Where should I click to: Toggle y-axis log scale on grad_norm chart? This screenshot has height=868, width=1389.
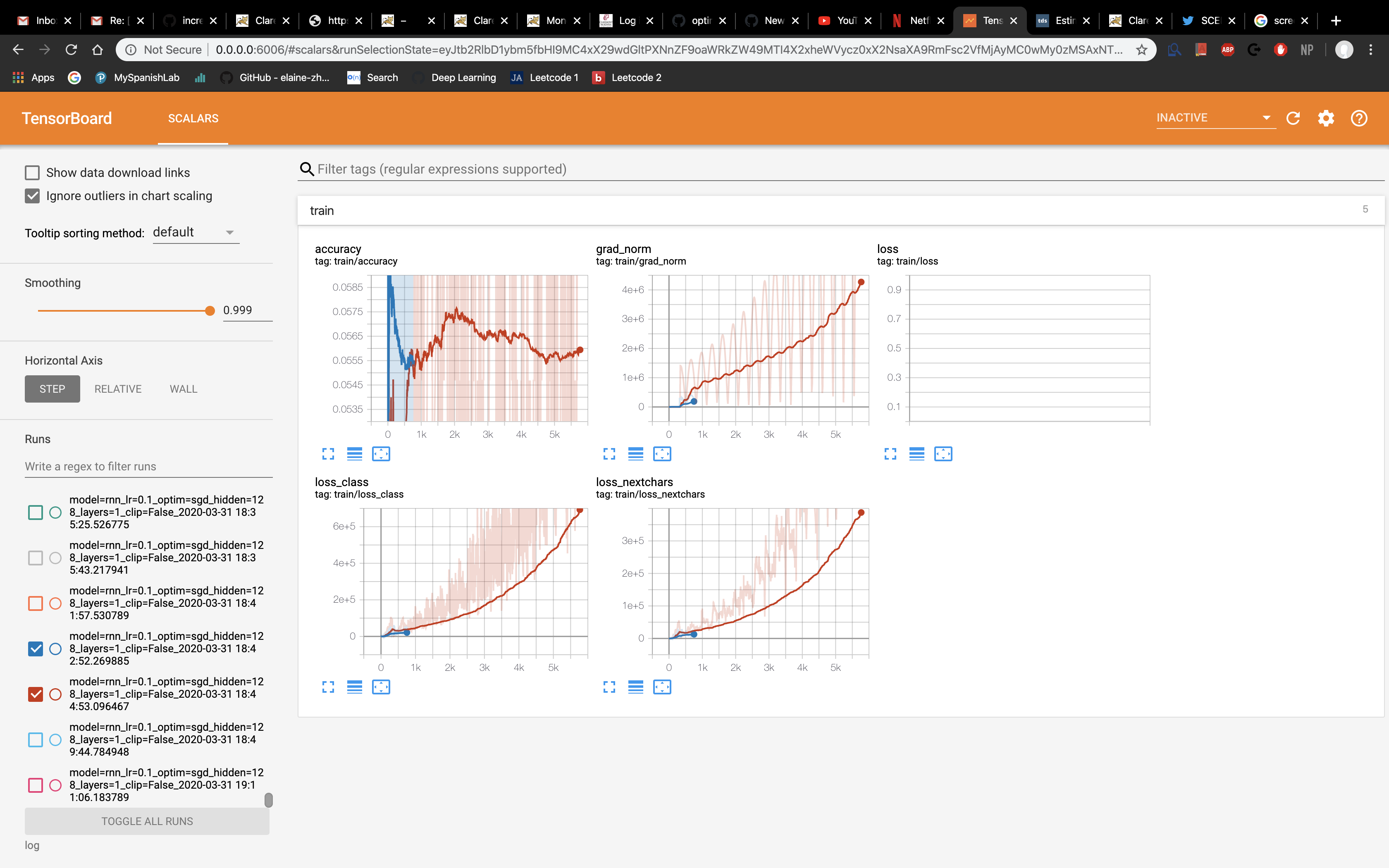[635, 454]
